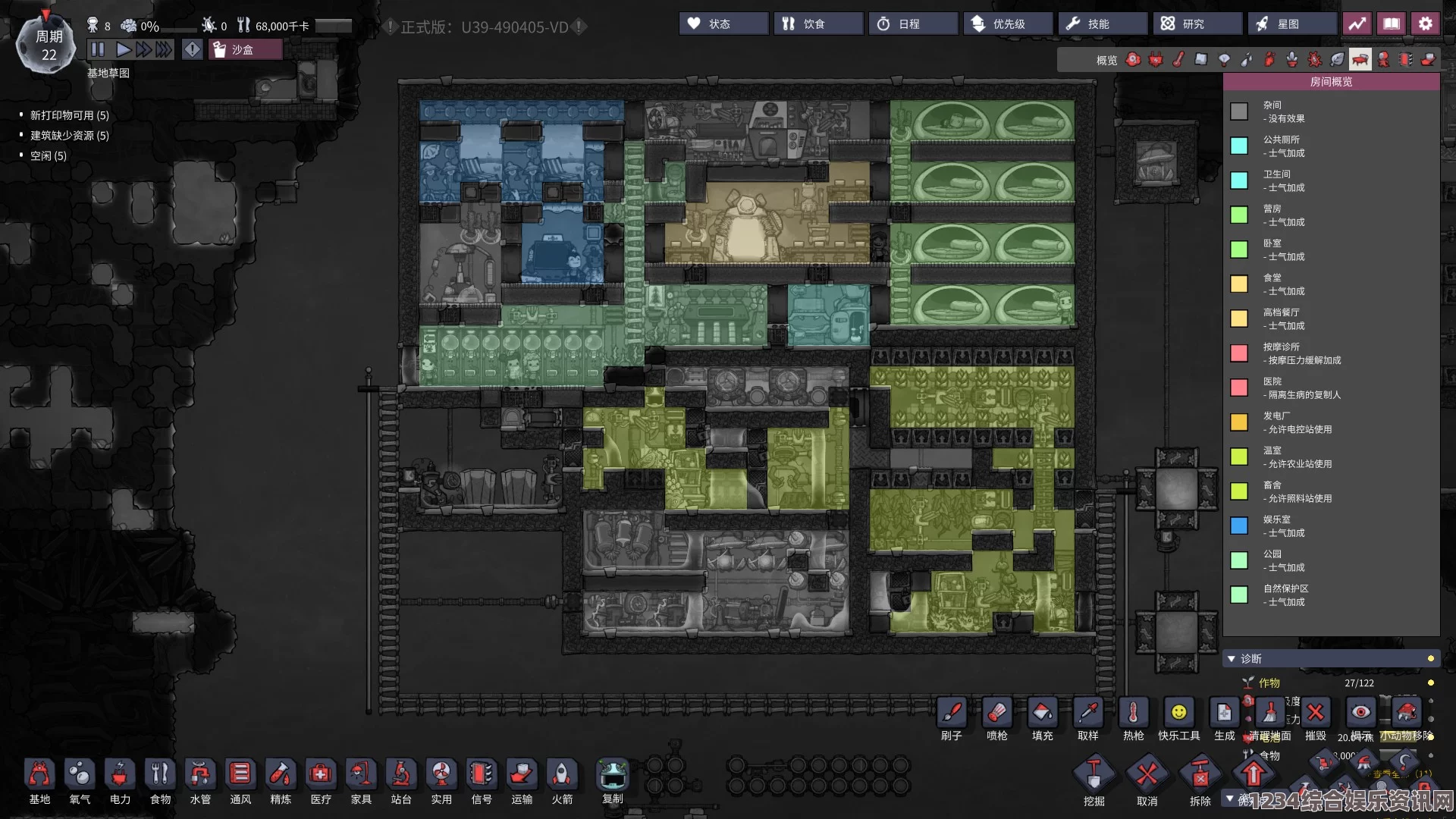1456x819 pixels.
Task: Select the Temperature overlay thermometer icon
Action: [x=1178, y=60]
